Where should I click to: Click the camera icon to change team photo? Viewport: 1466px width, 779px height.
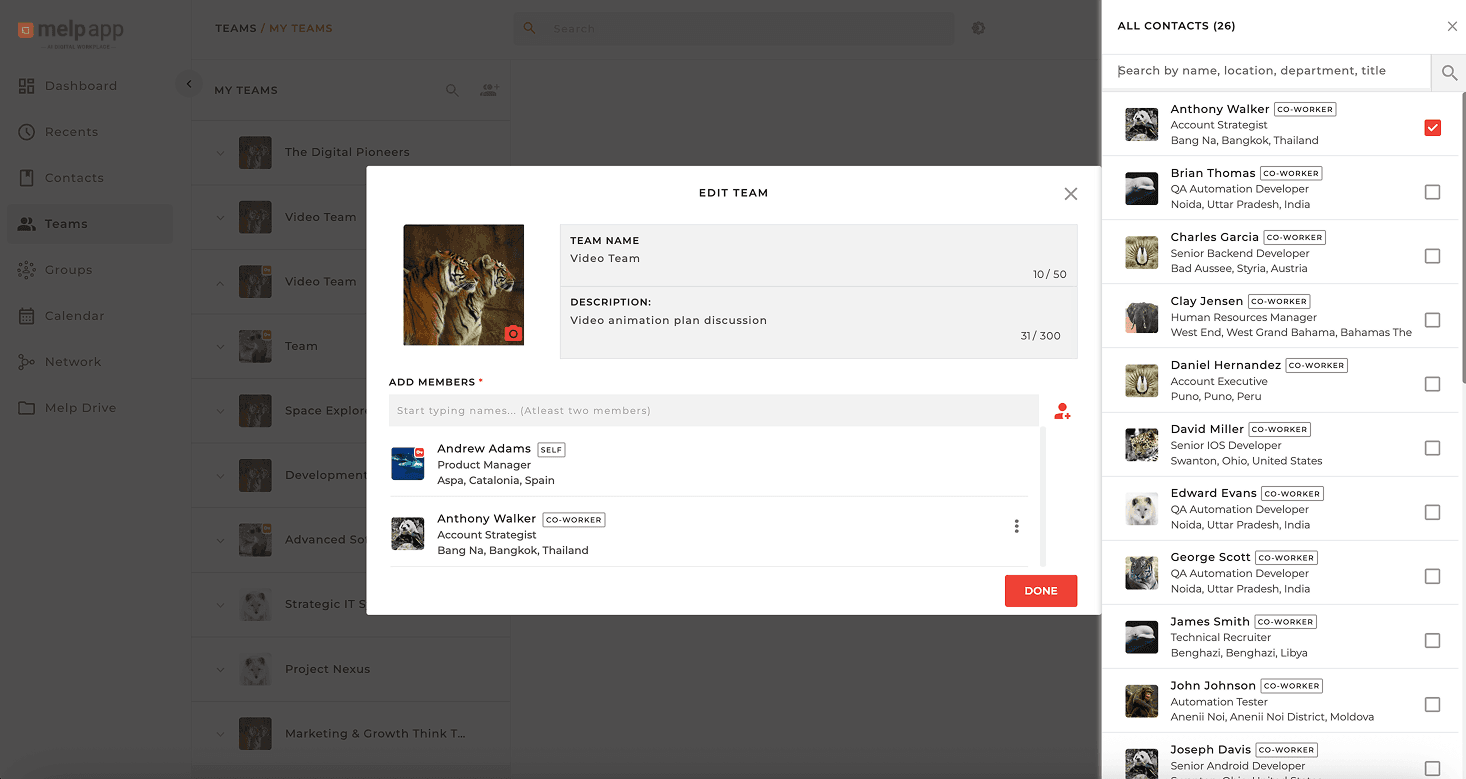(513, 333)
